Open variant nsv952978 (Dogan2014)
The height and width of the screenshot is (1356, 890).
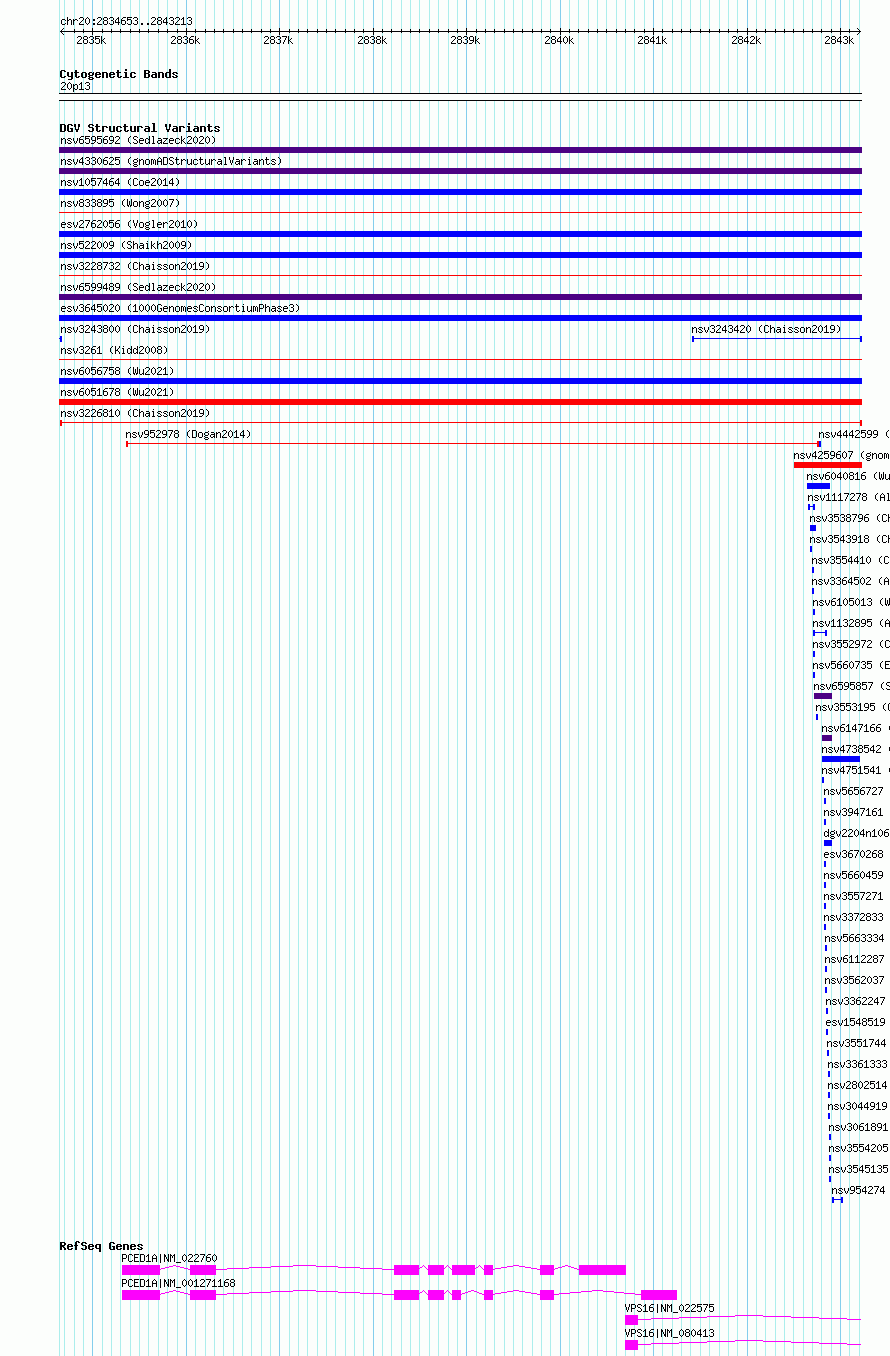click(189, 434)
